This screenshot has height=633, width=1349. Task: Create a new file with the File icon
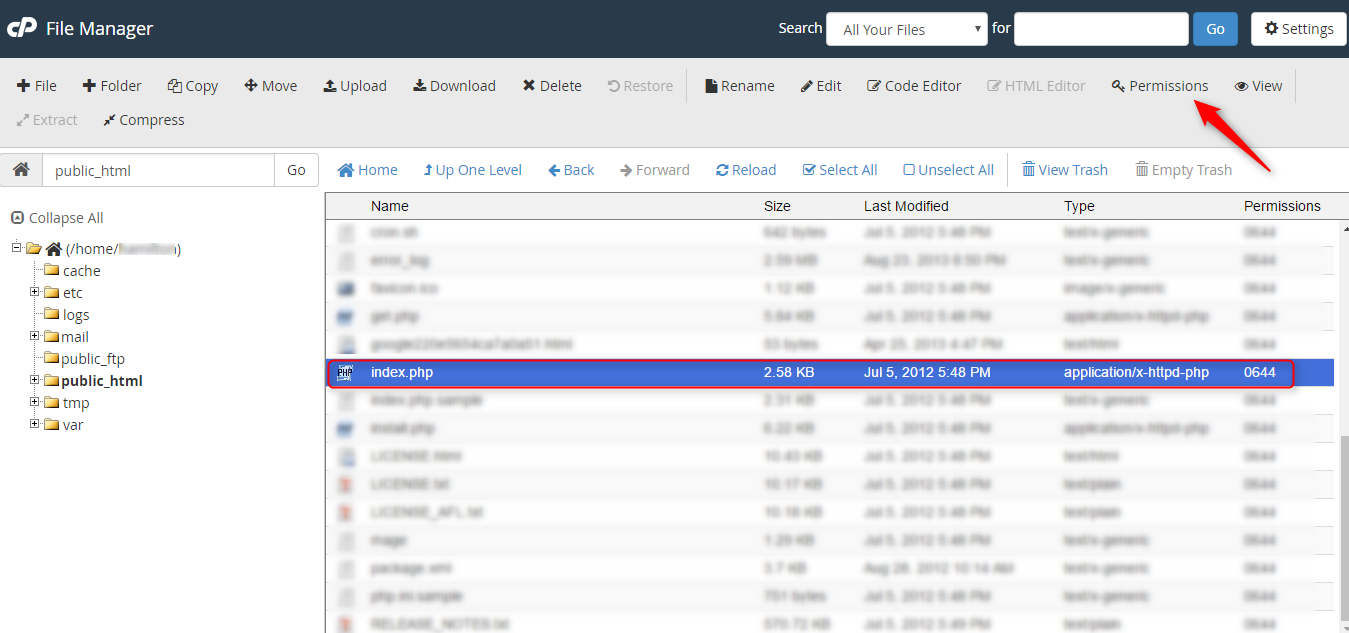tap(36, 86)
